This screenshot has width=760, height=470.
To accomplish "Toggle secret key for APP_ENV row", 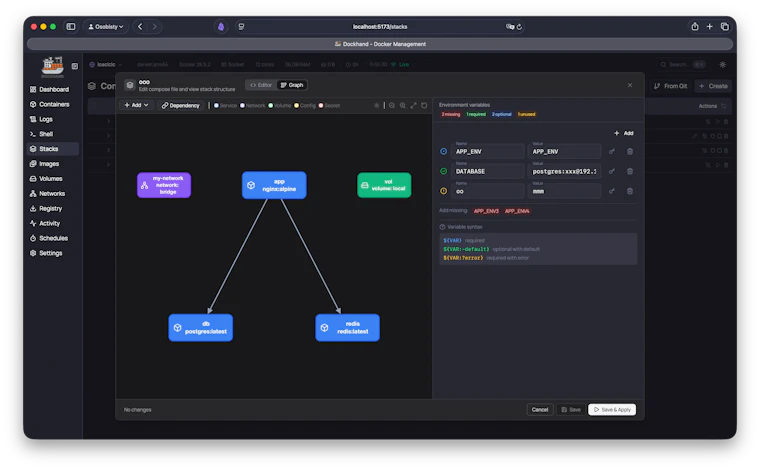I will [x=612, y=152].
